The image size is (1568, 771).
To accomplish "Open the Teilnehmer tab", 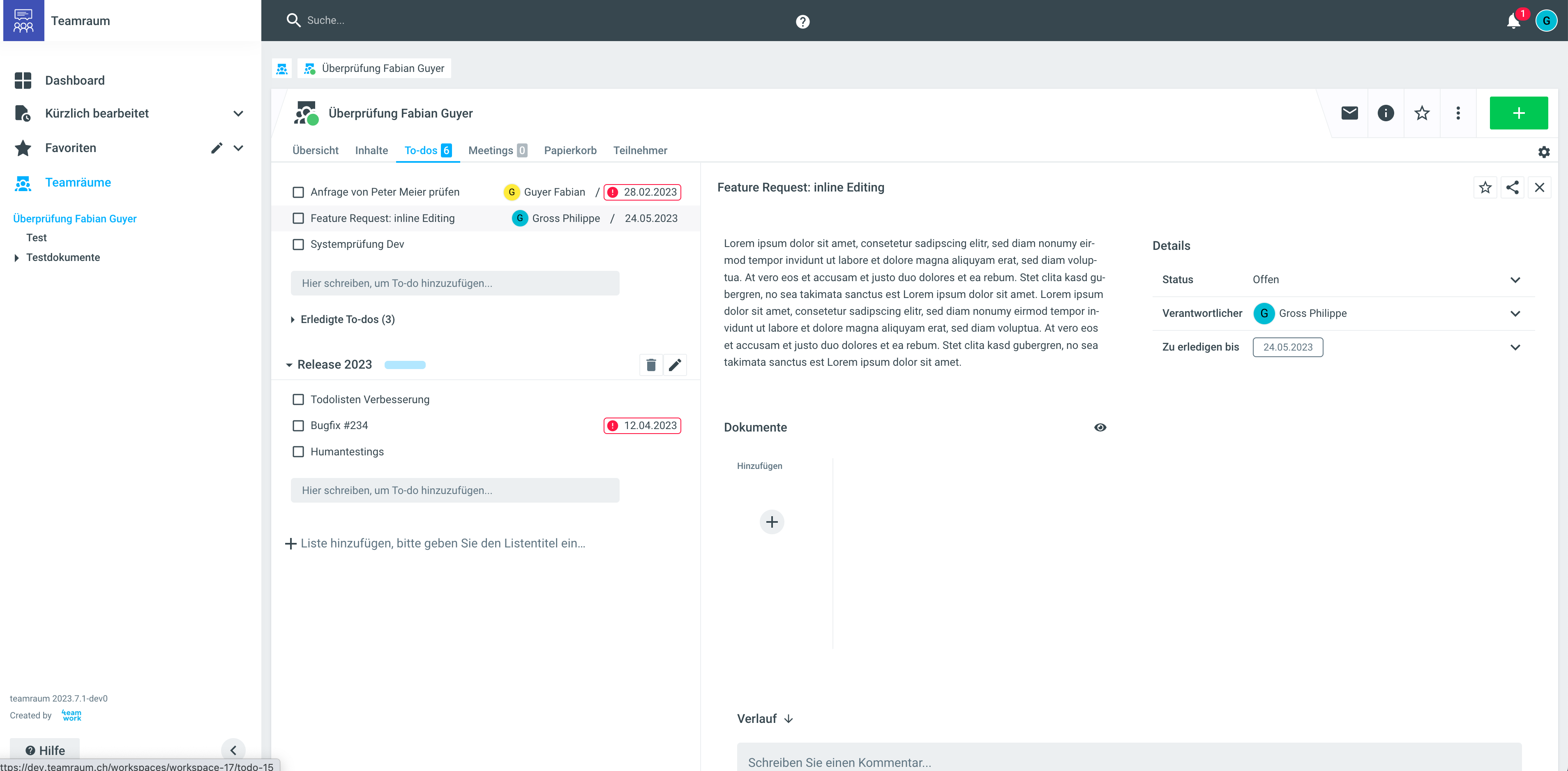I will tap(640, 150).
